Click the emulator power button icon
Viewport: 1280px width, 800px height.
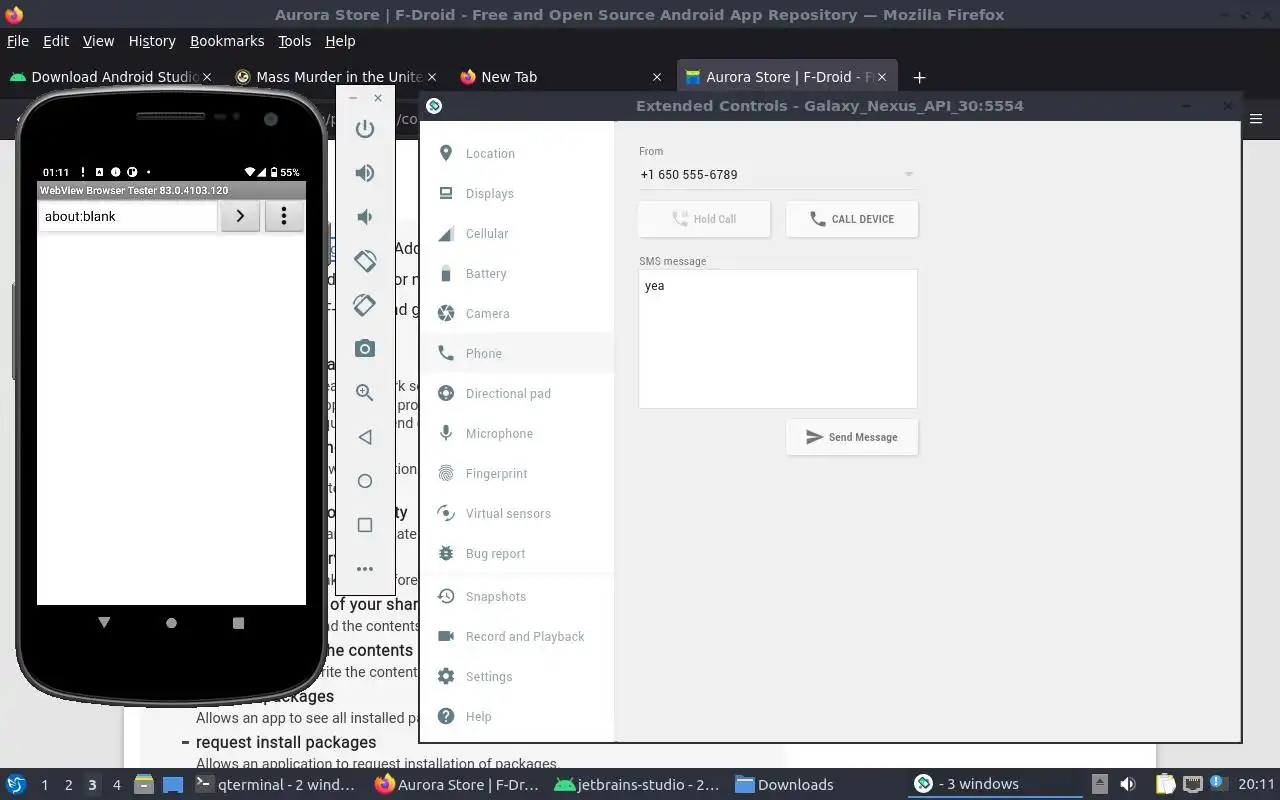(x=365, y=129)
